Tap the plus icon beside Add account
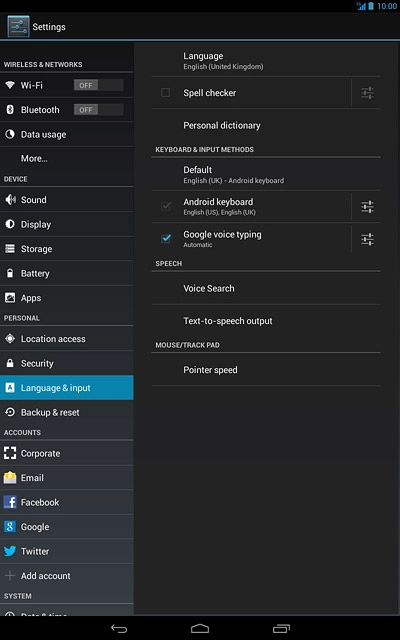This screenshot has width=400, height=640. [x=10, y=576]
